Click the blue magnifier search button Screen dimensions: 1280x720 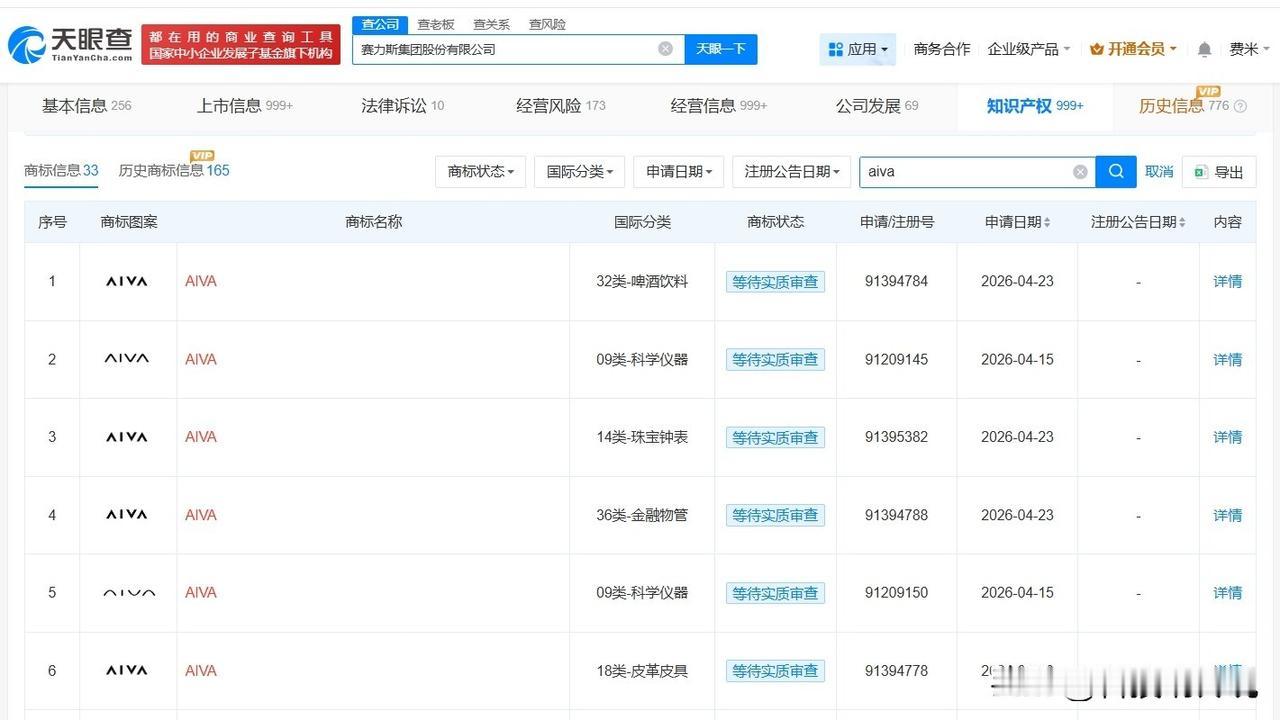pyautogui.click(x=1116, y=172)
